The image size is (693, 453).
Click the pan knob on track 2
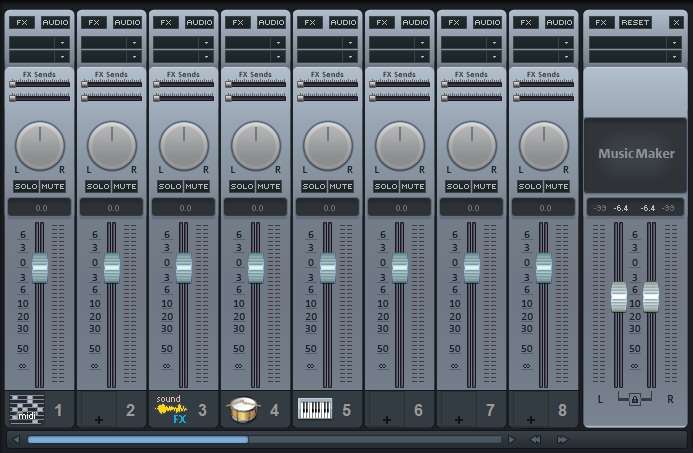pos(112,146)
